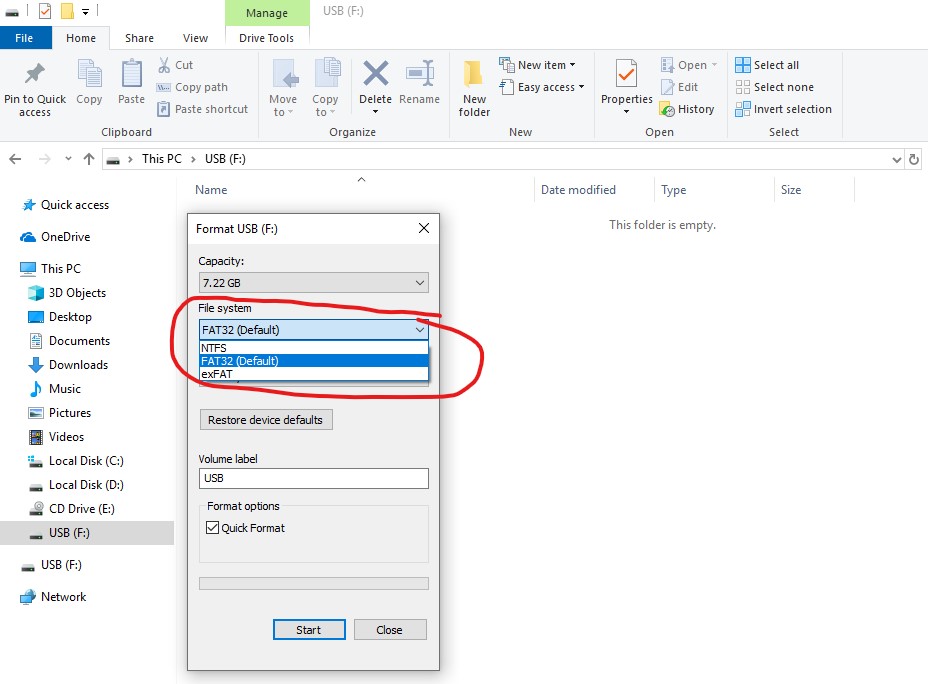Close Format dialog with X button
This screenshot has width=928, height=684.
(x=424, y=228)
